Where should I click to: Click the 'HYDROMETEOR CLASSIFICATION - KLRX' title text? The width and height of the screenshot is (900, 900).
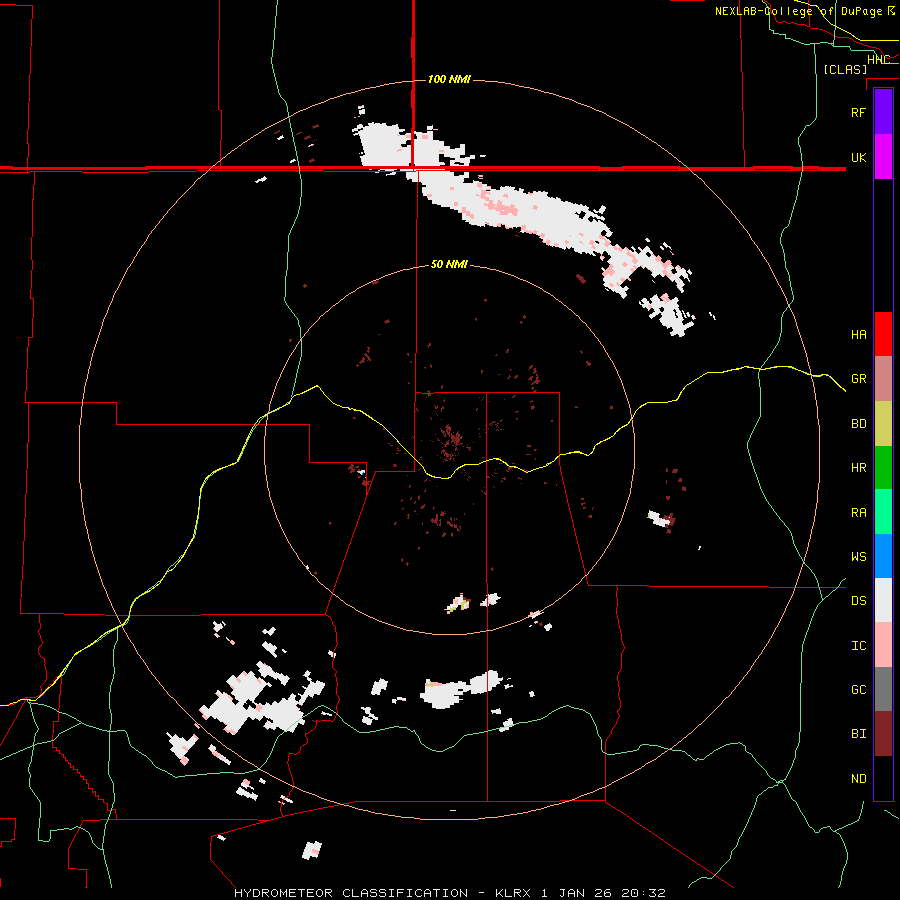(x=383, y=893)
